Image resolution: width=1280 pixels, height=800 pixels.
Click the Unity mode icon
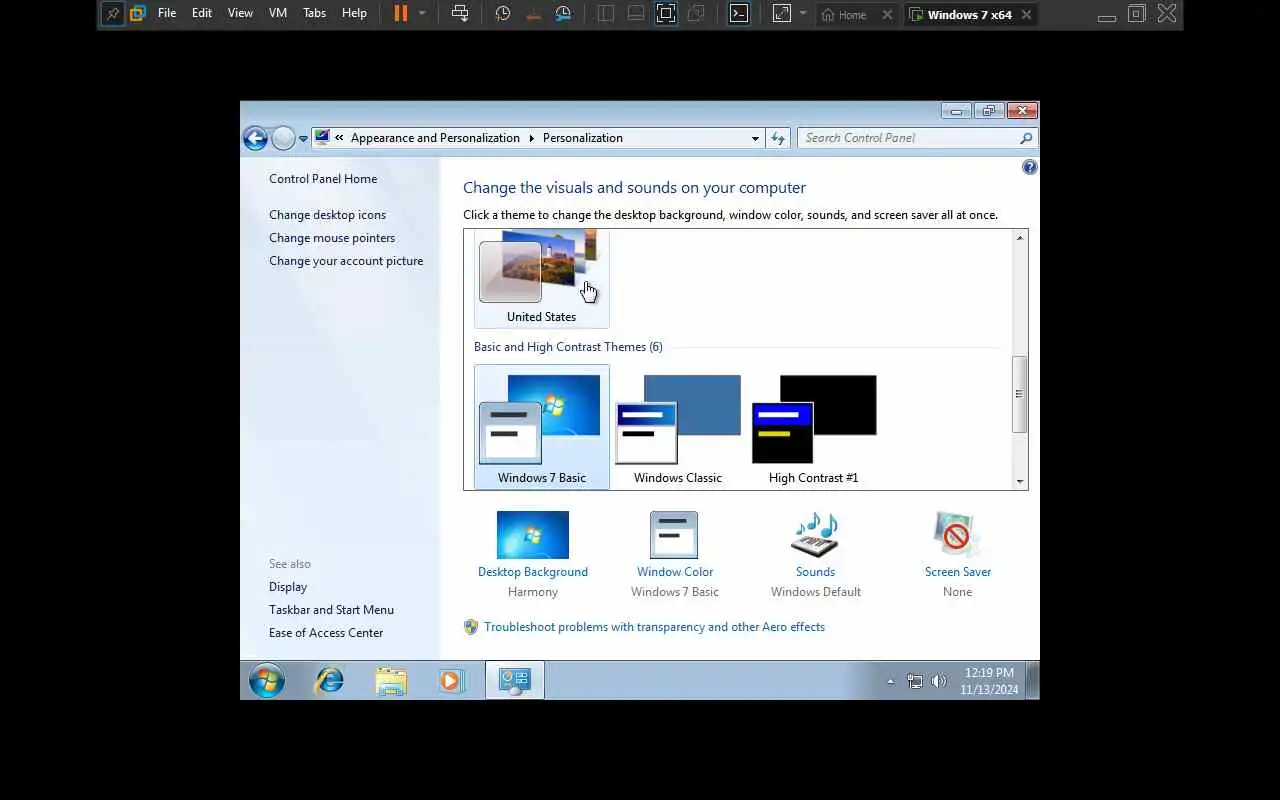tap(696, 14)
